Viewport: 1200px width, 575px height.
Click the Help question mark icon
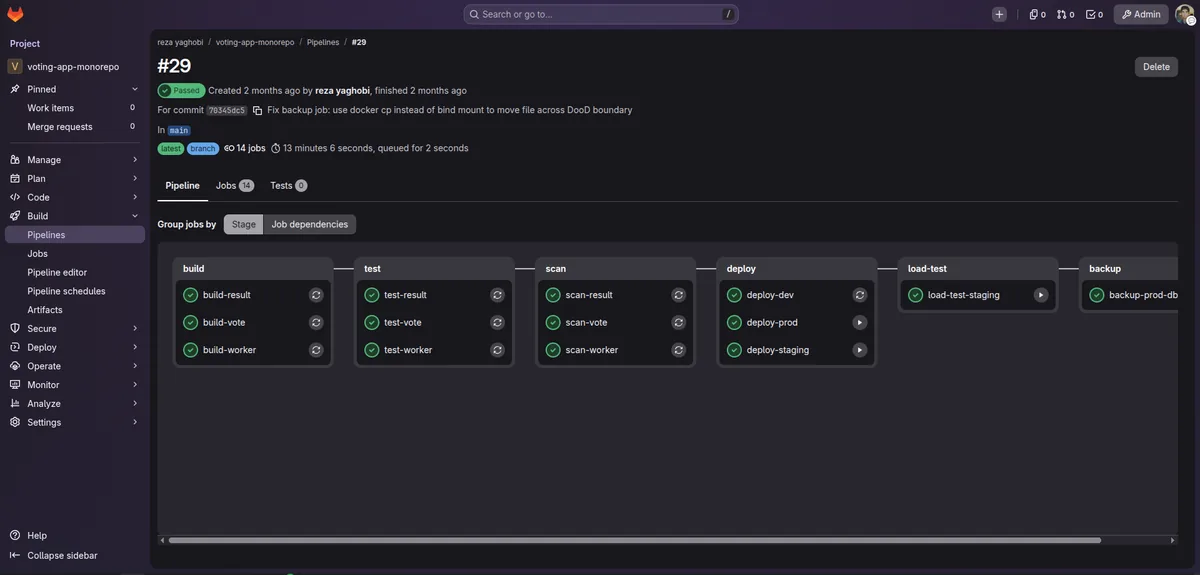pos(15,535)
